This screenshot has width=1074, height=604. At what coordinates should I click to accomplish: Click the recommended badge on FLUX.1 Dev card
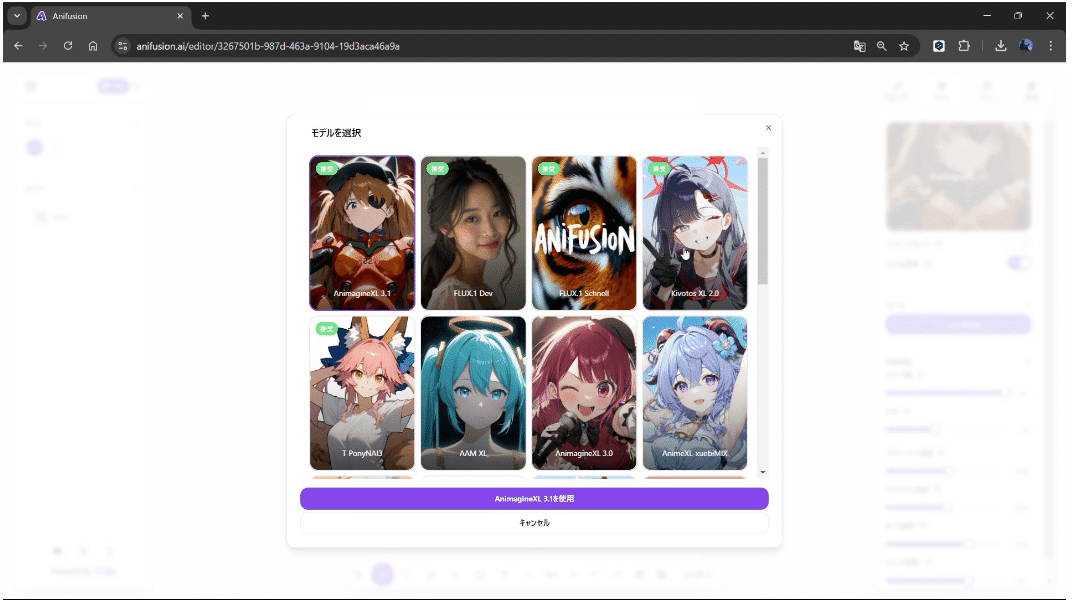point(438,168)
